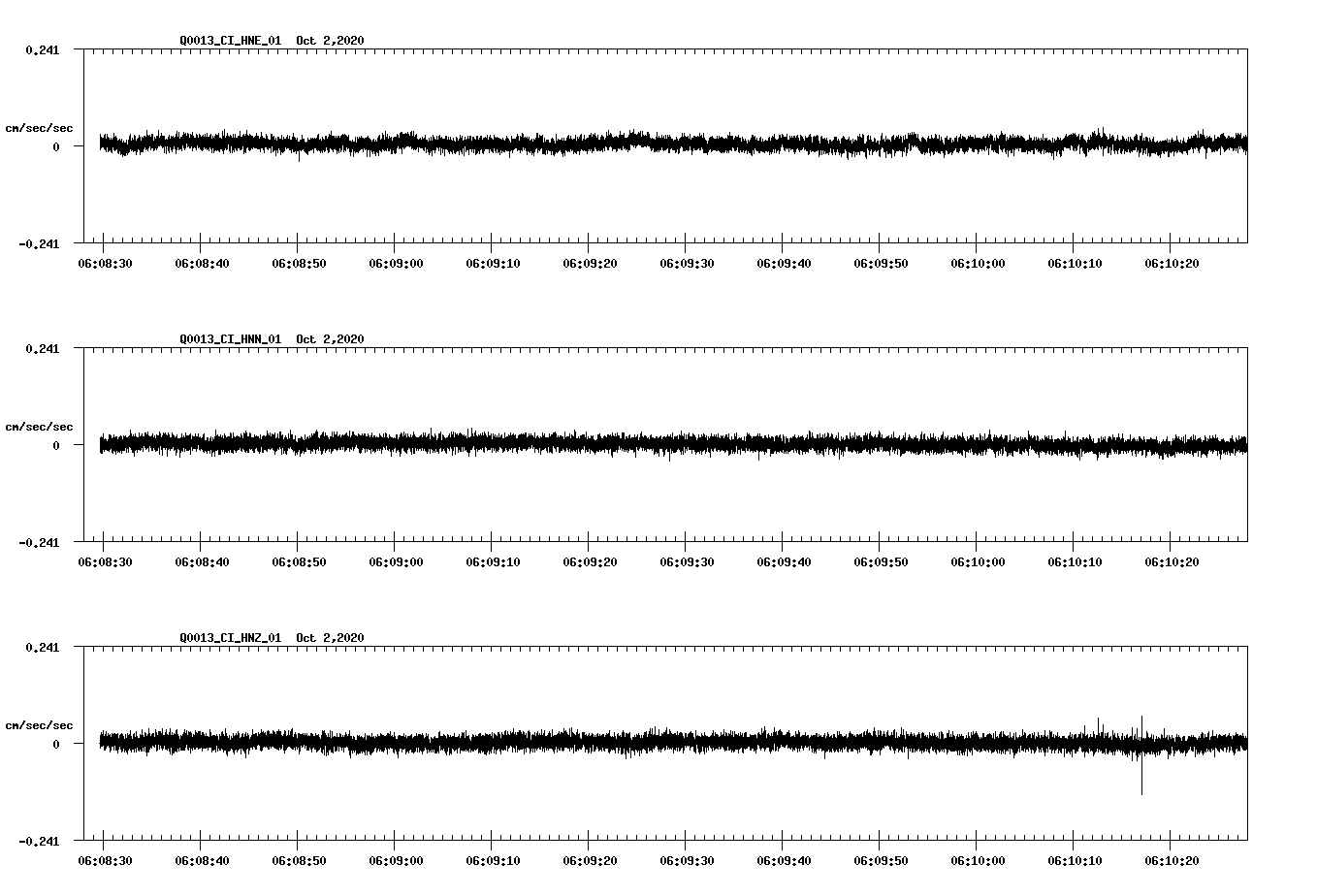The image size is (1317, 896).
Task: Click the cm/sec/sec axis label on HNE plot
Action: [40, 126]
